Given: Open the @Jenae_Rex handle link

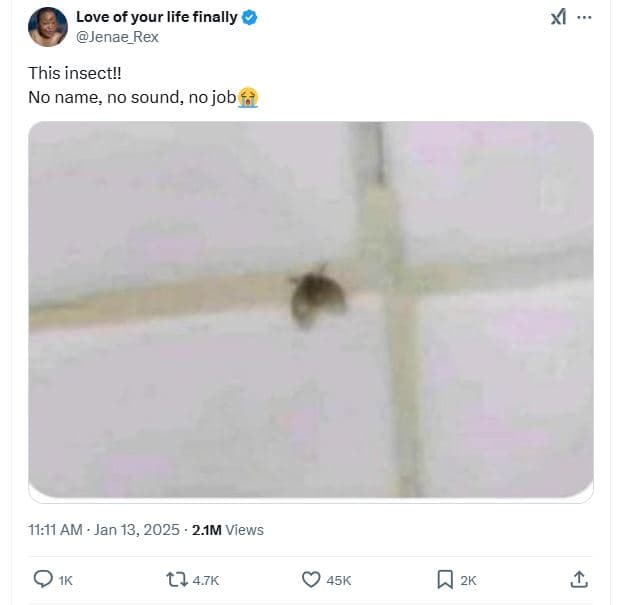Looking at the screenshot, I should pos(117,37).
